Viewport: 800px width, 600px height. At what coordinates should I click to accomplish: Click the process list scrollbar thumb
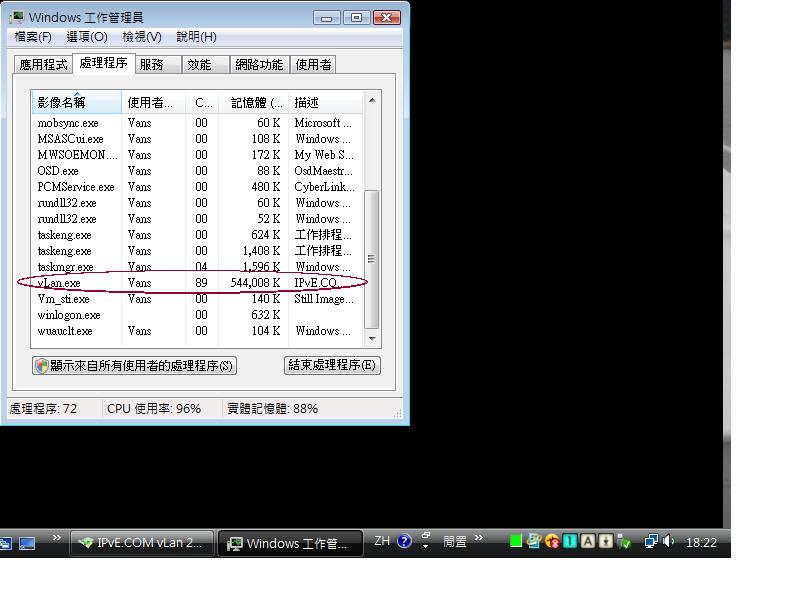point(372,259)
